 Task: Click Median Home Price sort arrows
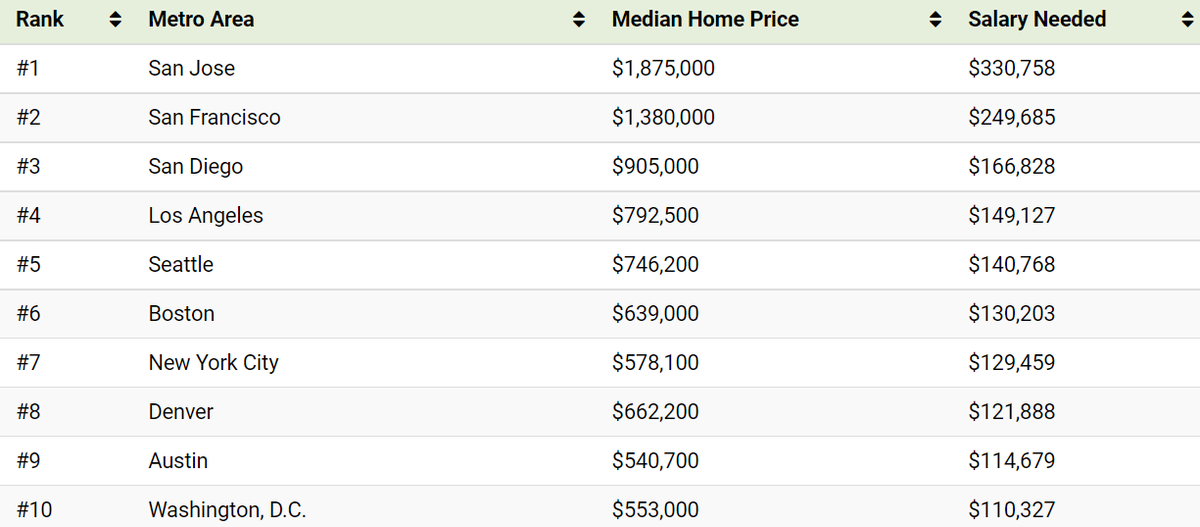tap(935, 20)
